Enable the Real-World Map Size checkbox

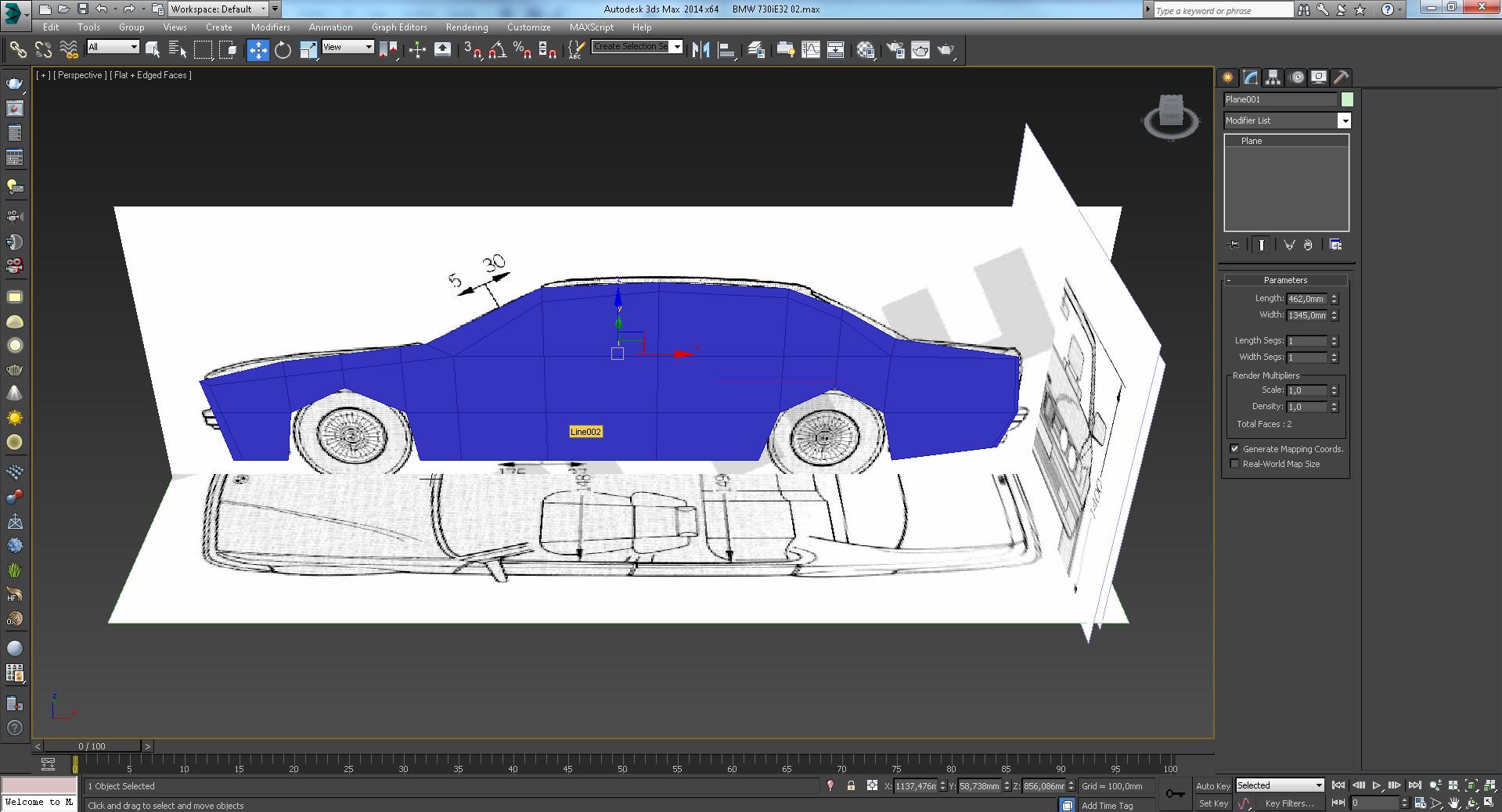pyautogui.click(x=1234, y=464)
